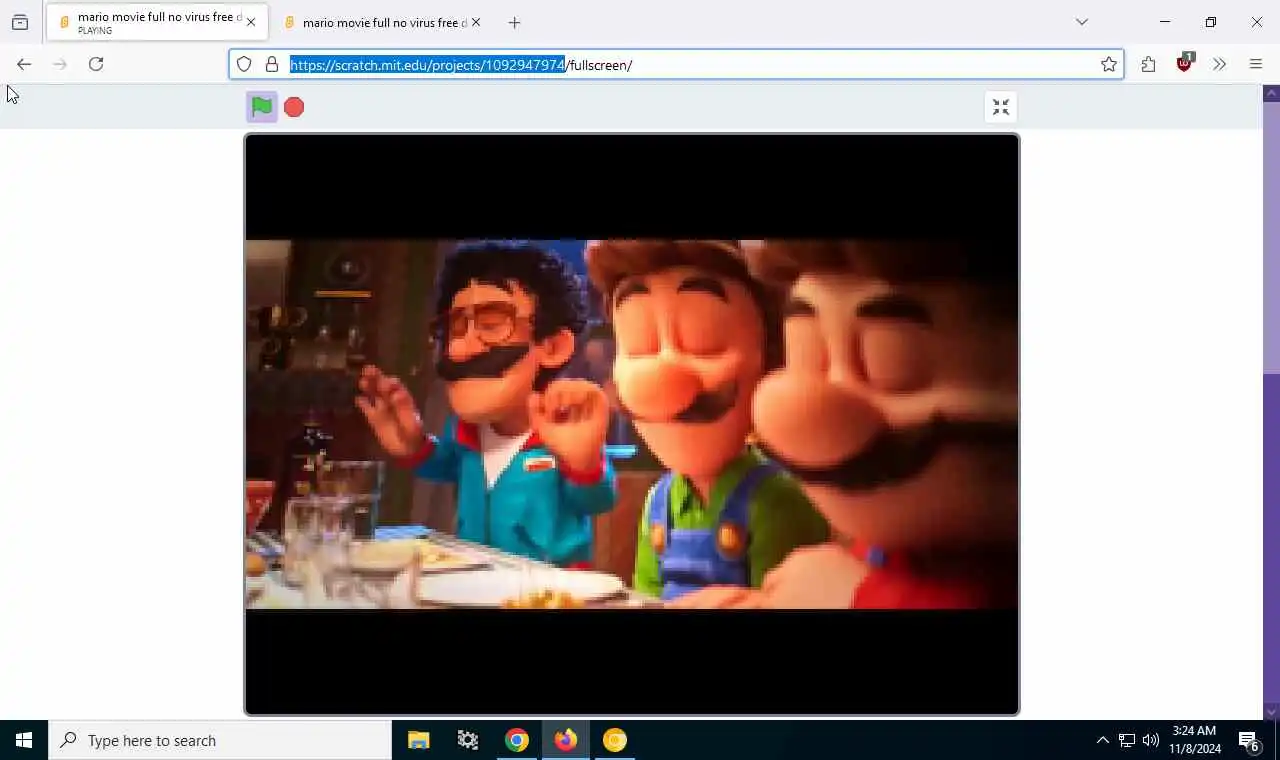
Task: Open Settings gear from taskbar
Action: click(468, 740)
